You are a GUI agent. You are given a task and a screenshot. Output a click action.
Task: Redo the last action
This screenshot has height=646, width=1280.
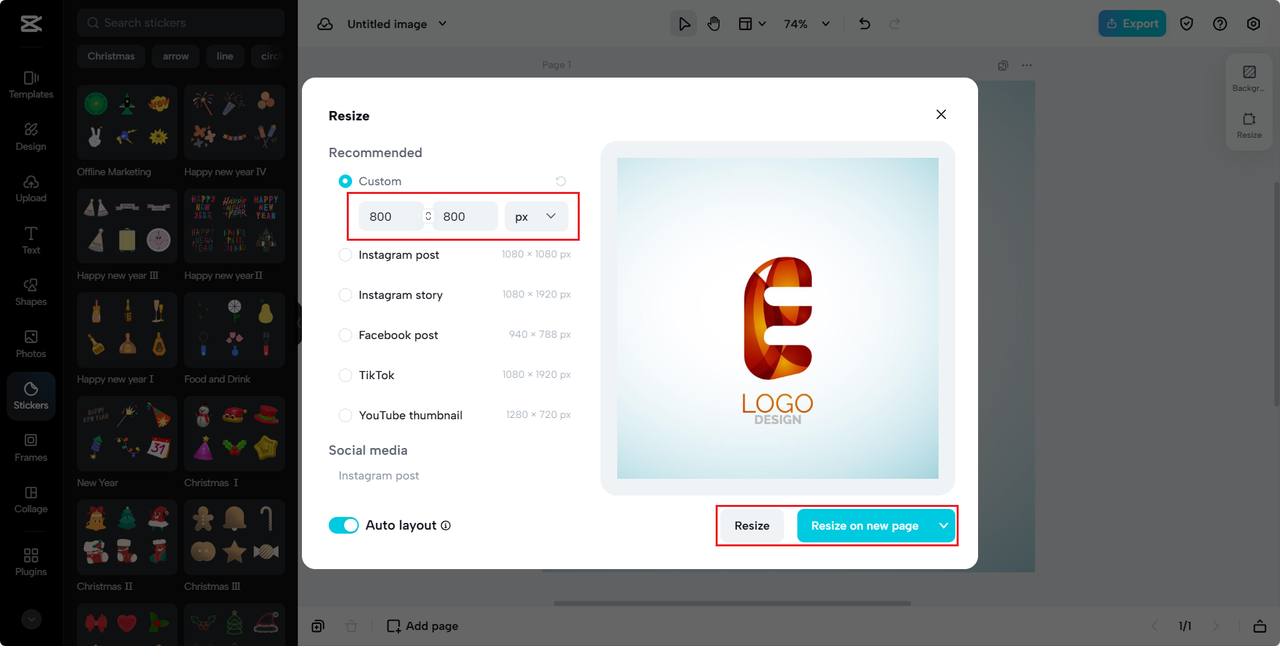tap(895, 24)
